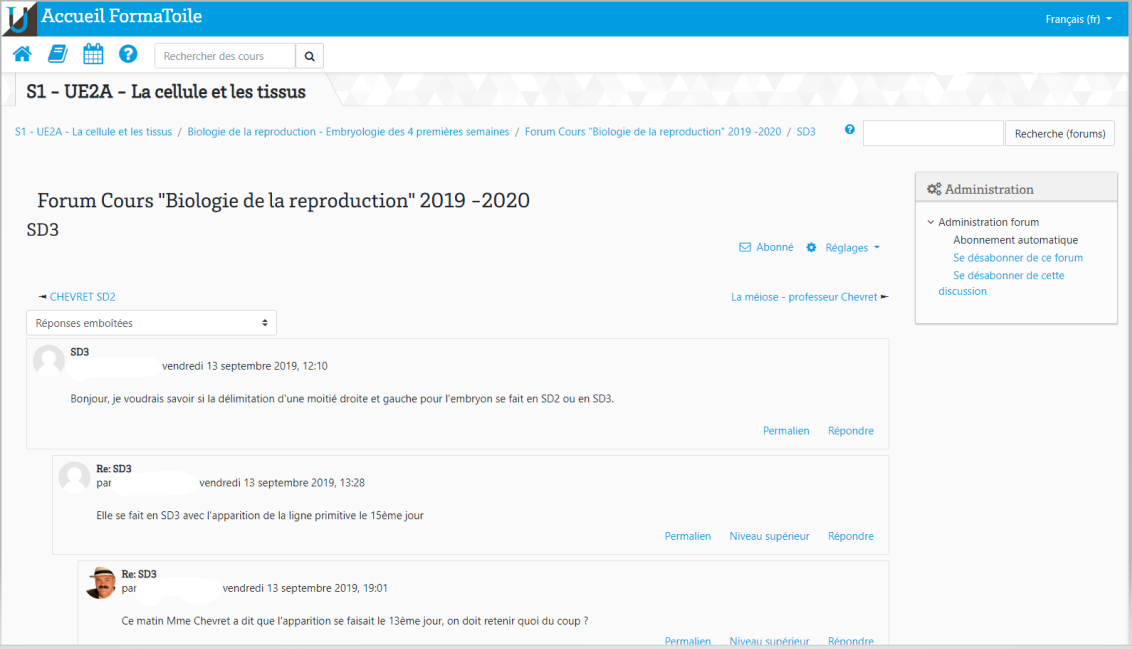Go to previous discussion CHEVRET SD2
The width and height of the screenshot is (1132, 649).
point(82,297)
